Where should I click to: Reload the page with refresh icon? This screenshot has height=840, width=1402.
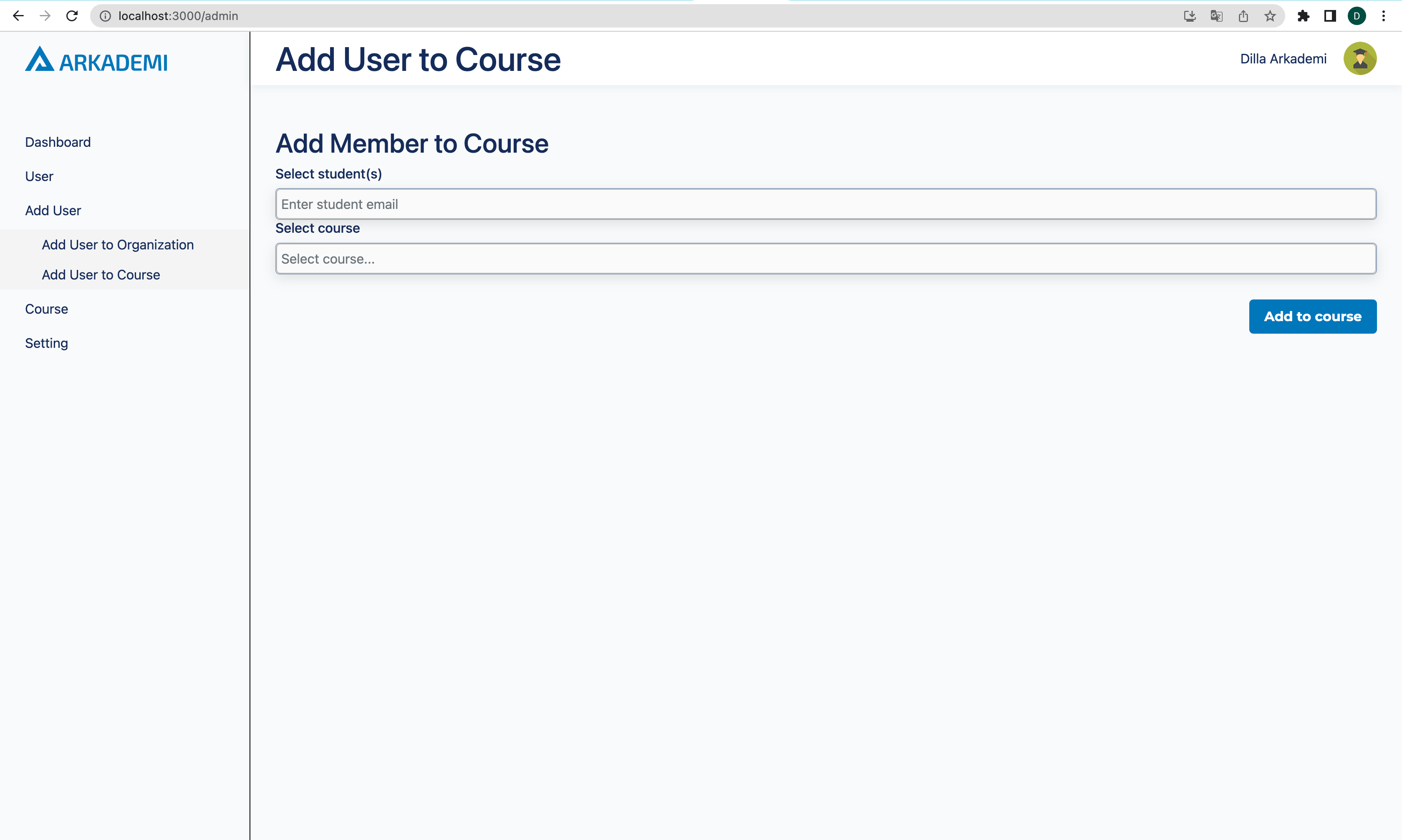click(72, 16)
